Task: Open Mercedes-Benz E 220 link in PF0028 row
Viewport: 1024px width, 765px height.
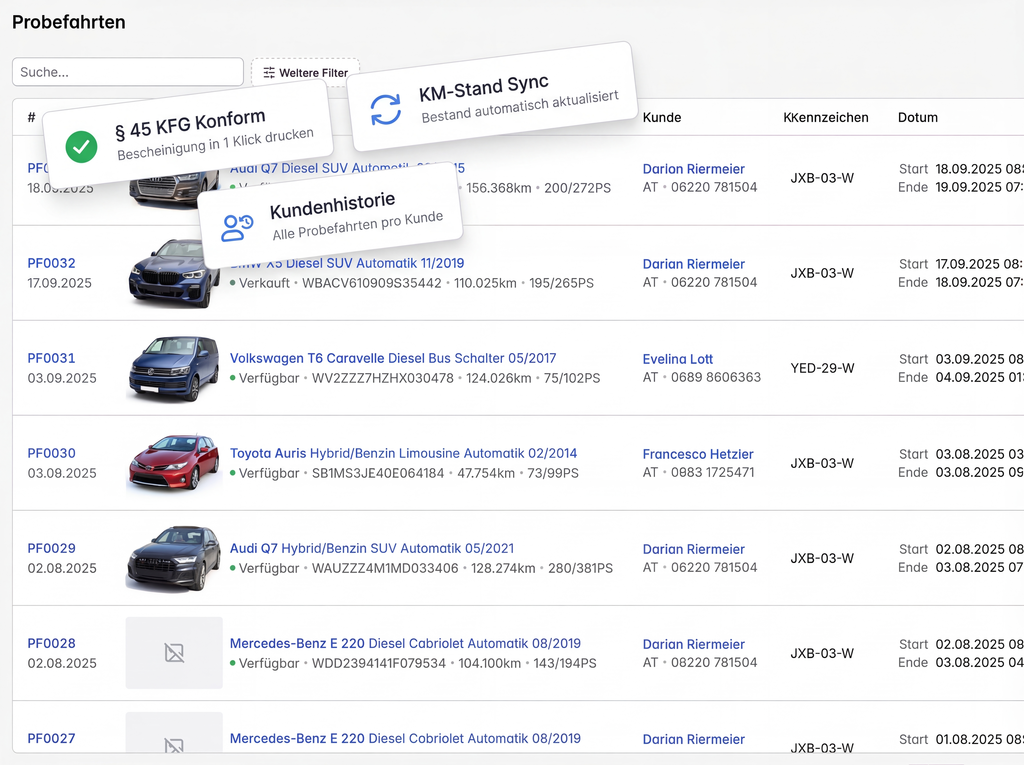Action: [405, 643]
